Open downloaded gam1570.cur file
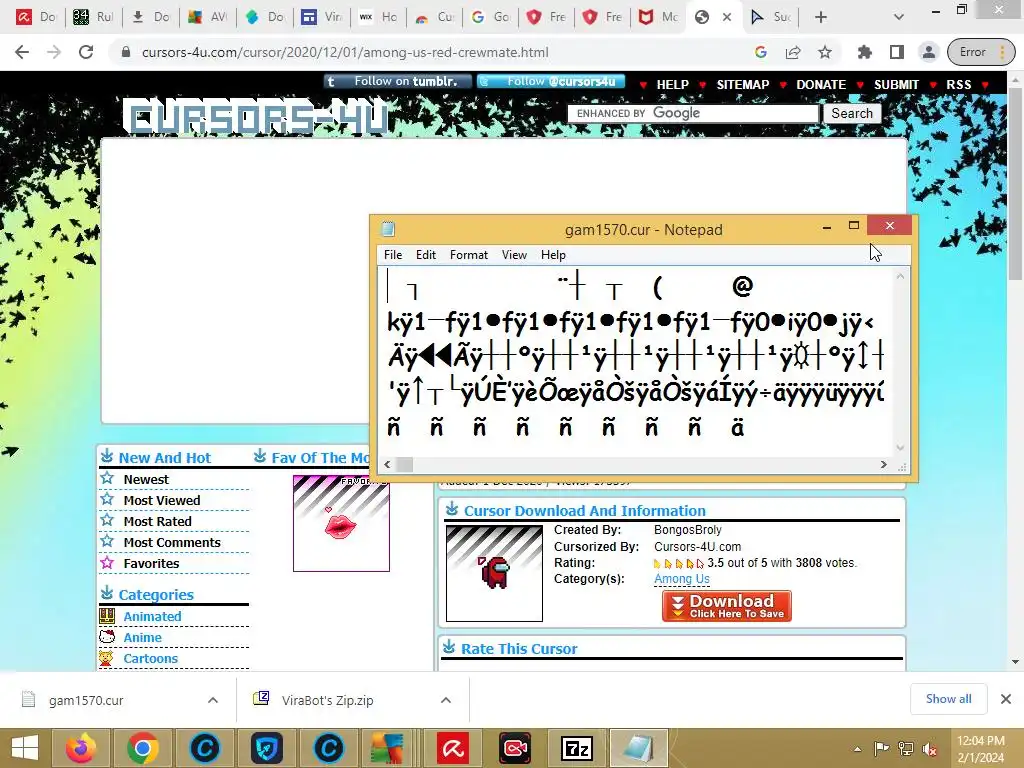 pyautogui.click(x=86, y=700)
